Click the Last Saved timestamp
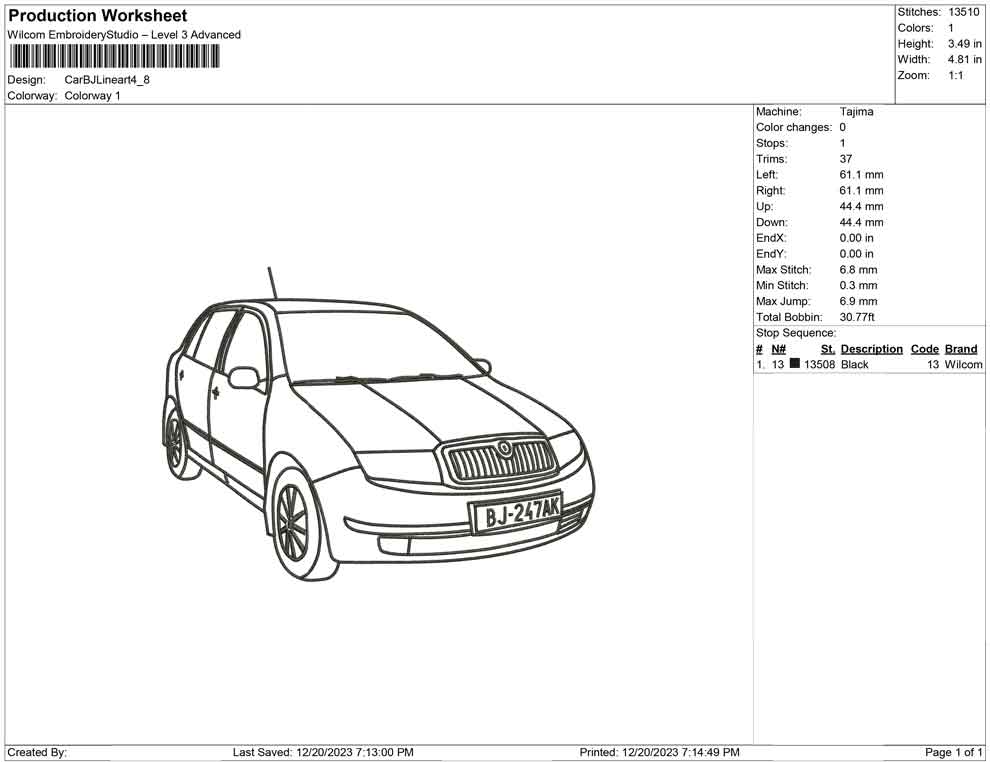Screen dimensions: 990x762 point(322,752)
